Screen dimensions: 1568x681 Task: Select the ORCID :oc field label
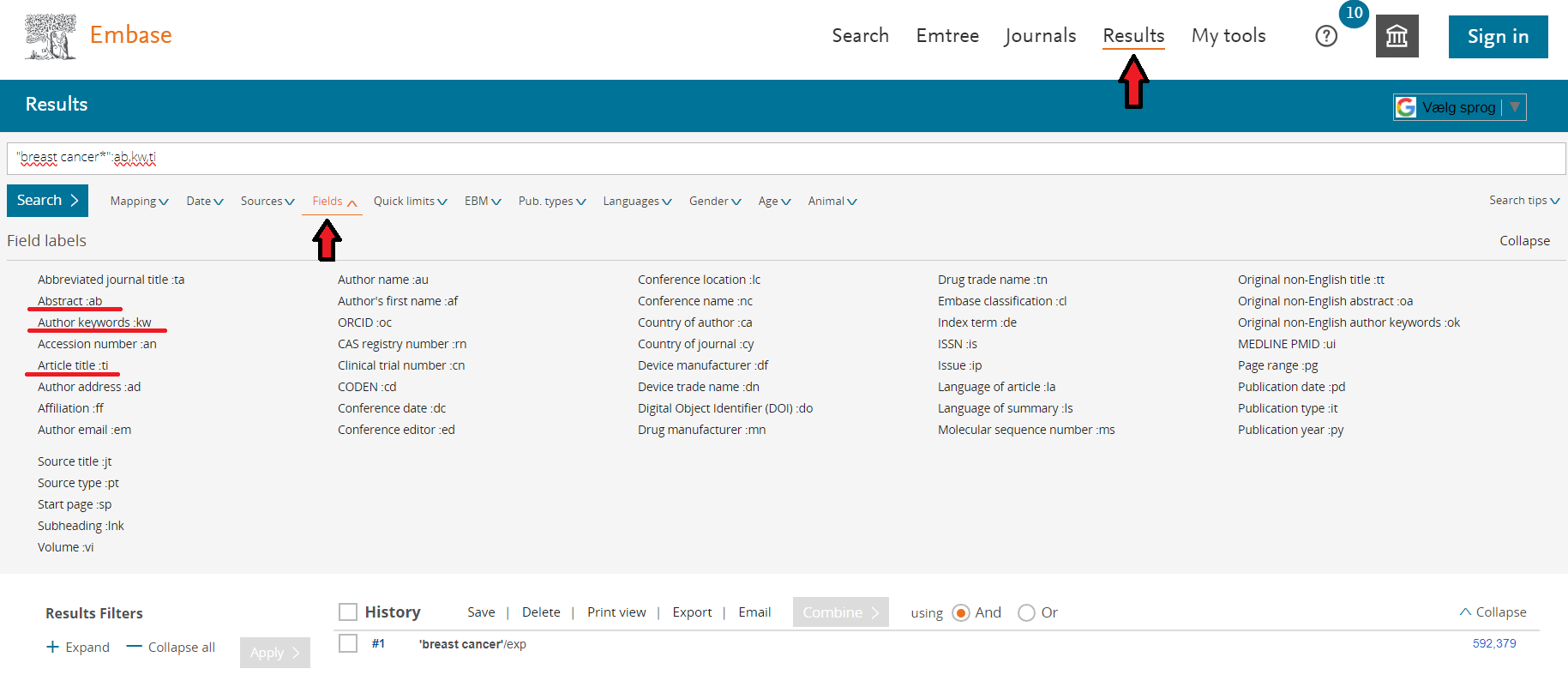(364, 322)
